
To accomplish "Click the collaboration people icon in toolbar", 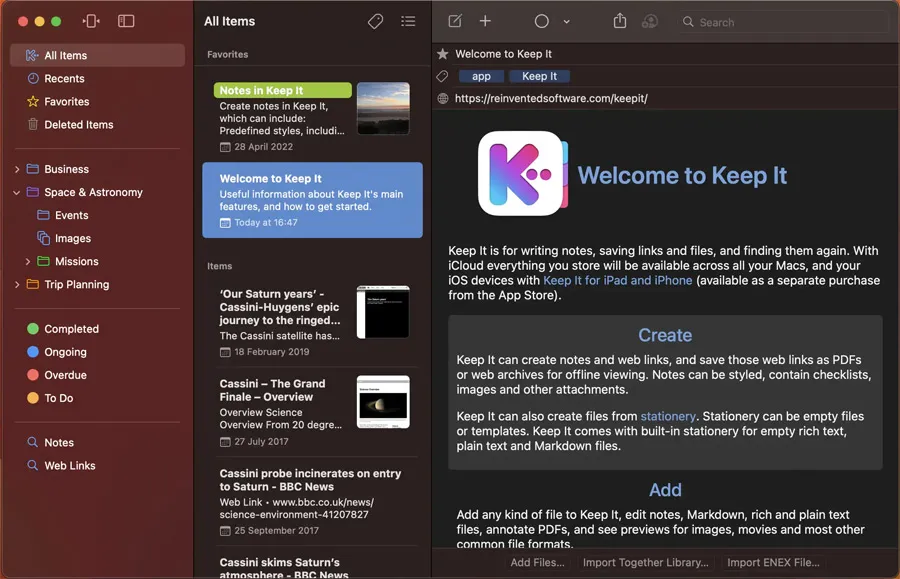I will [x=650, y=21].
